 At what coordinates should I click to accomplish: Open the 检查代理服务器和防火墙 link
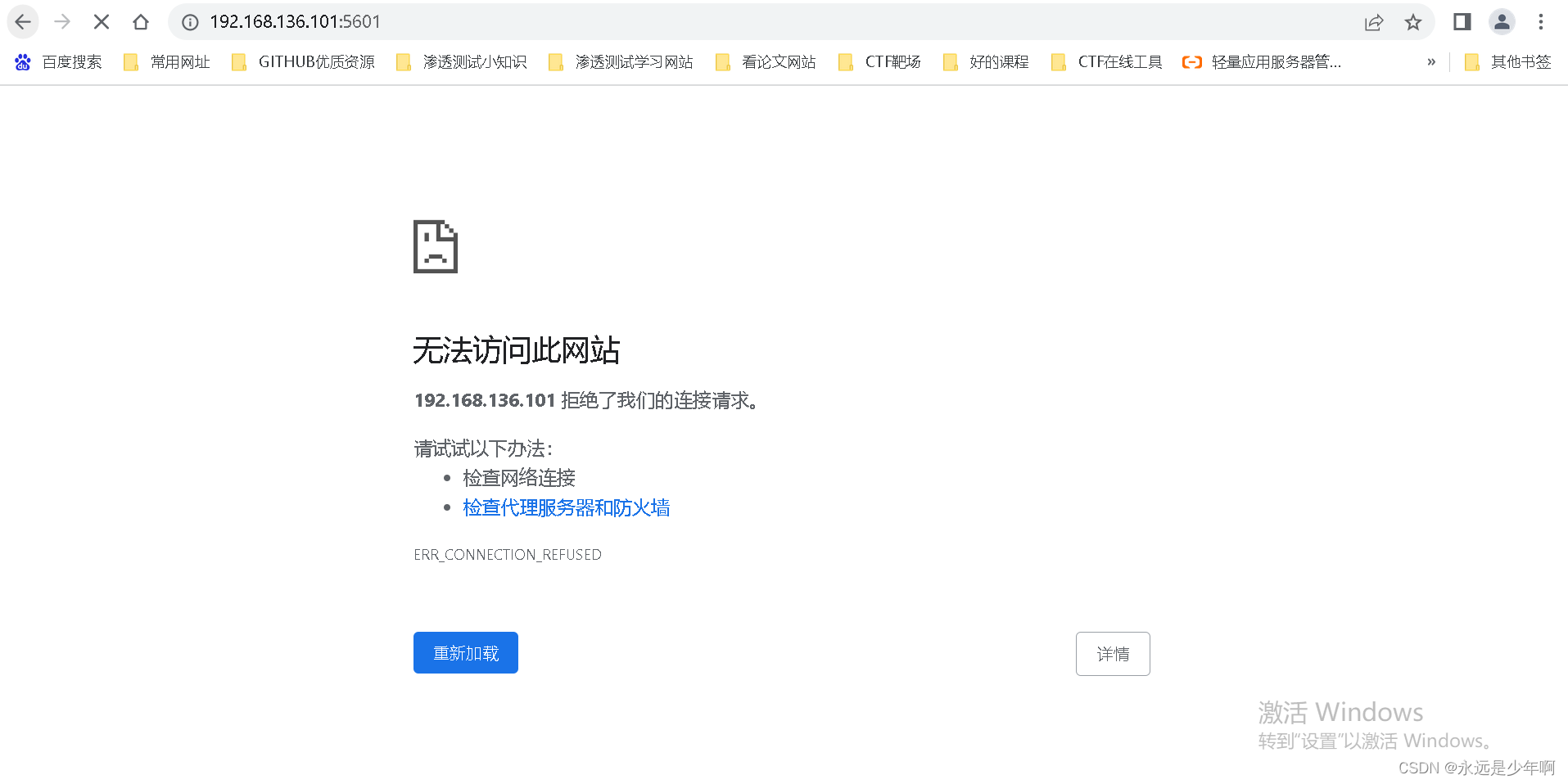pos(566,507)
